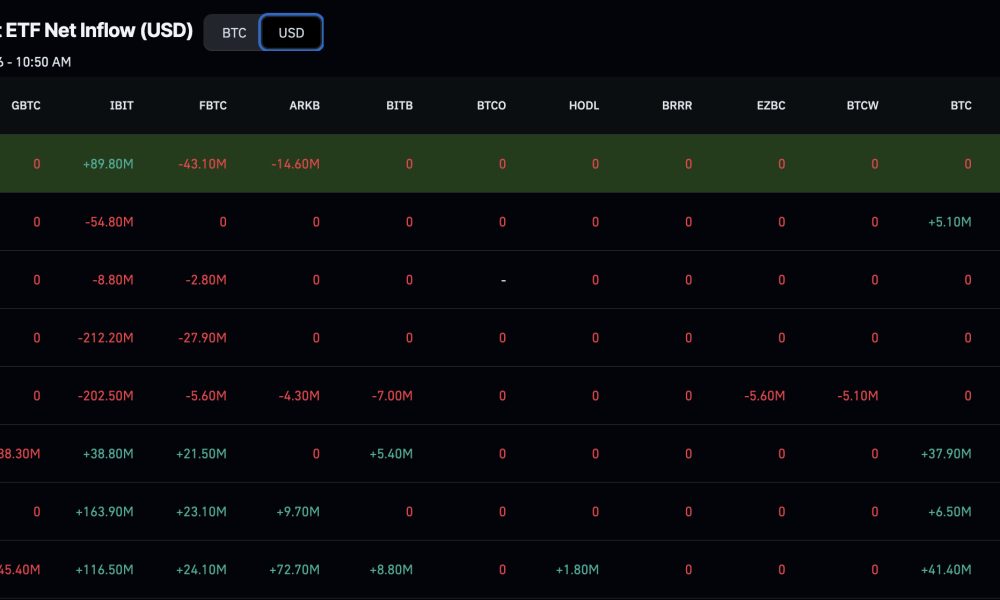Select the +41.40M BTC cell

click(x=946, y=570)
